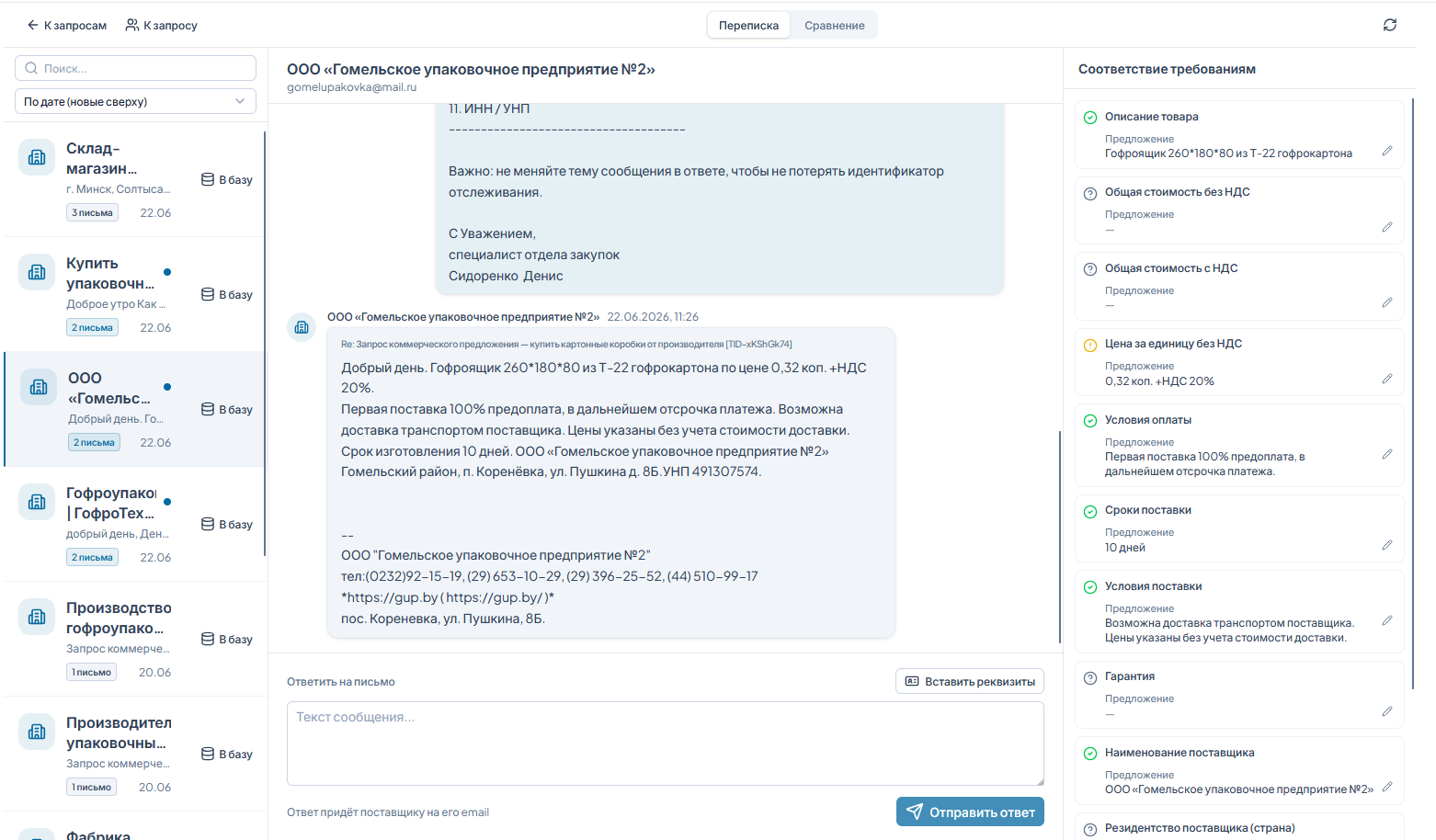This screenshot has width=1436, height=840.
Task: Edit 'Гарантия' pencil icon
Action: (1387, 711)
